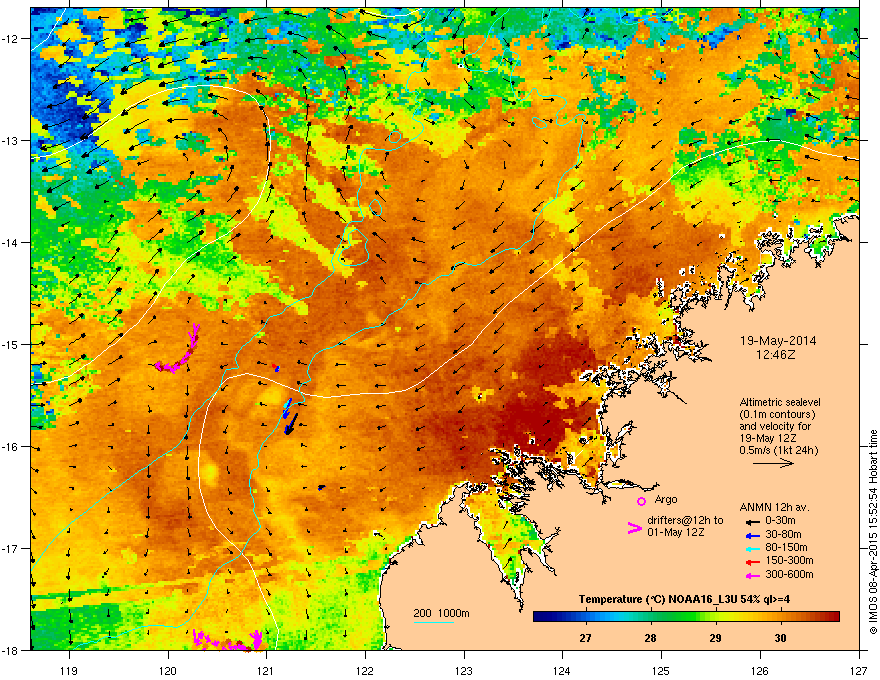The height and width of the screenshot is (680, 880).
Task: Click the 28 tick label on color bar
Action: pos(650,638)
